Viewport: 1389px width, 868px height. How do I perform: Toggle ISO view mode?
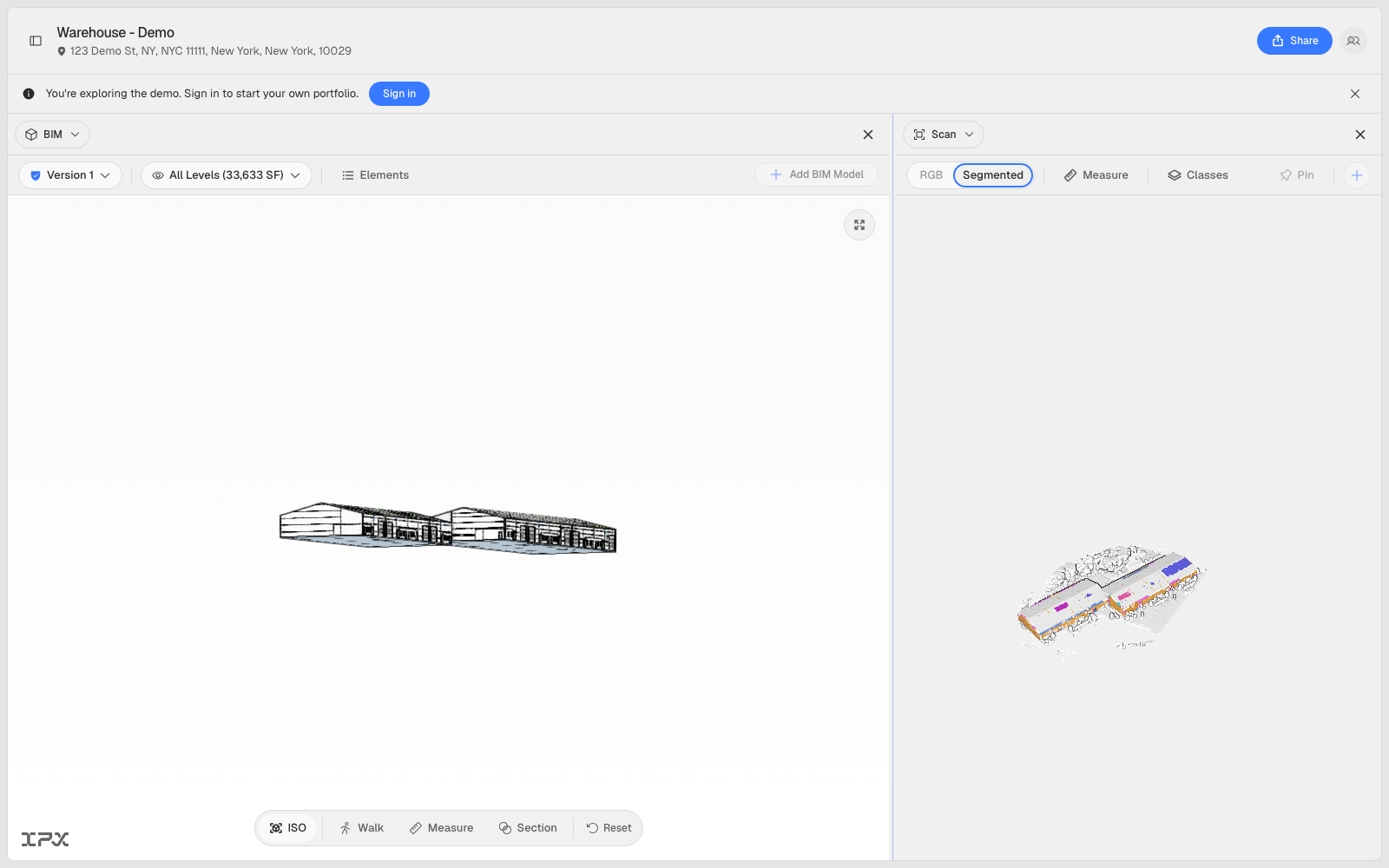pyautogui.click(x=288, y=828)
